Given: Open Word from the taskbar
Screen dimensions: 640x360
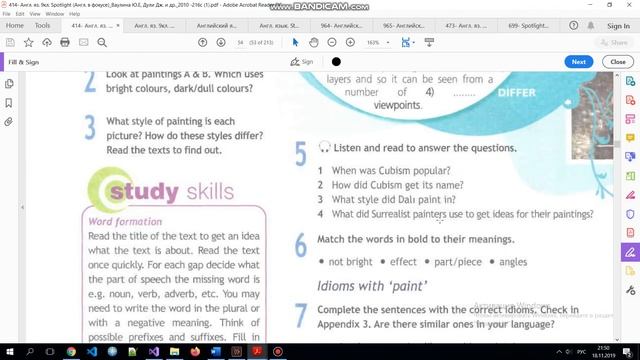Looking at the screenshot, I should coord(216,352).
